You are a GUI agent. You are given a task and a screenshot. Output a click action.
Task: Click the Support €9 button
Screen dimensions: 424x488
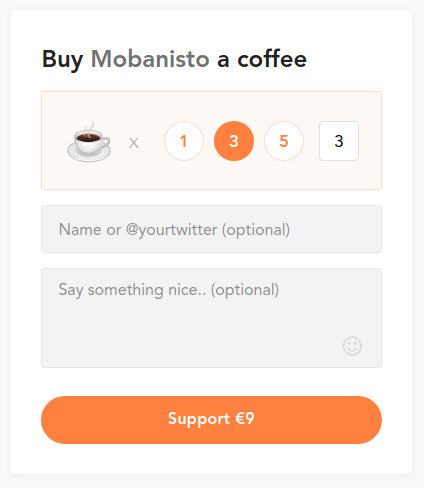(211, 420)
